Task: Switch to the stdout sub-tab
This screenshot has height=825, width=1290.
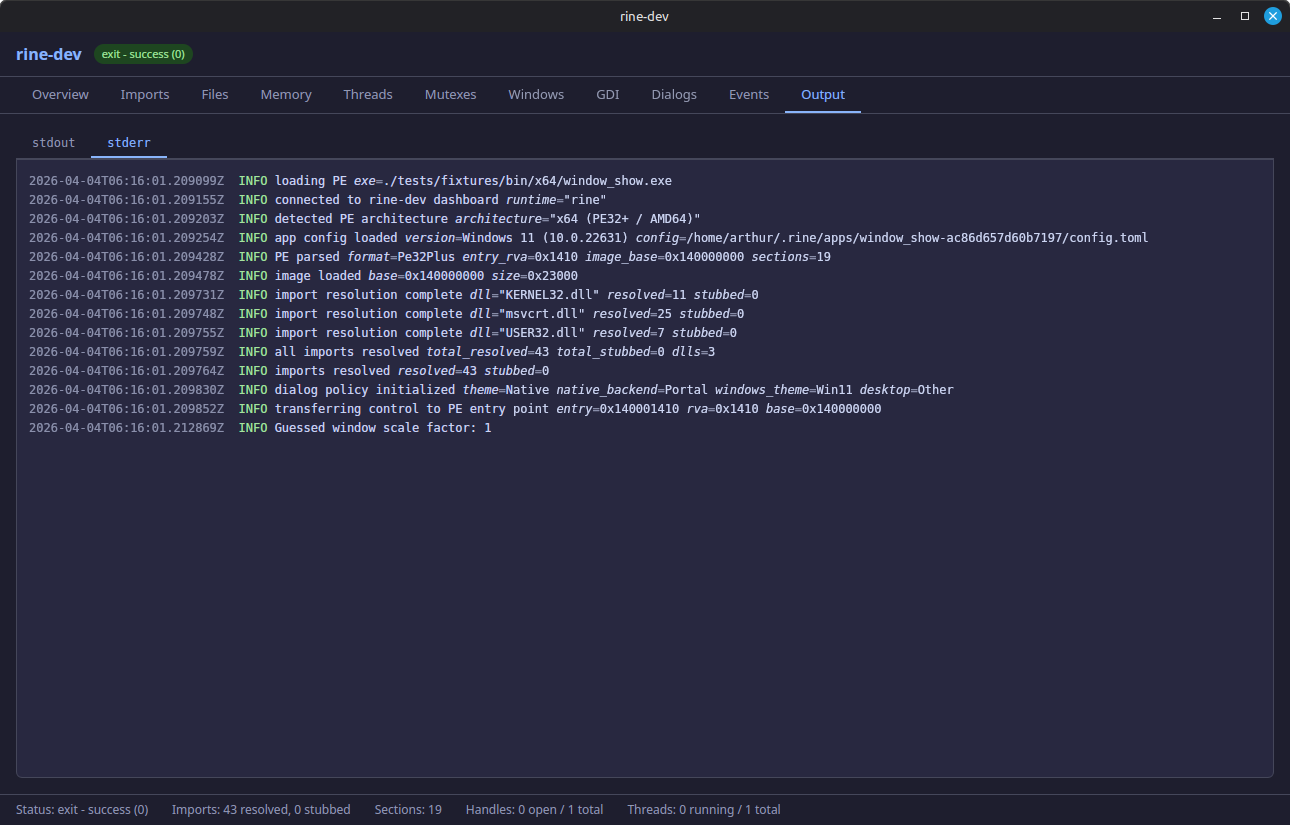Action: [53, 142]
